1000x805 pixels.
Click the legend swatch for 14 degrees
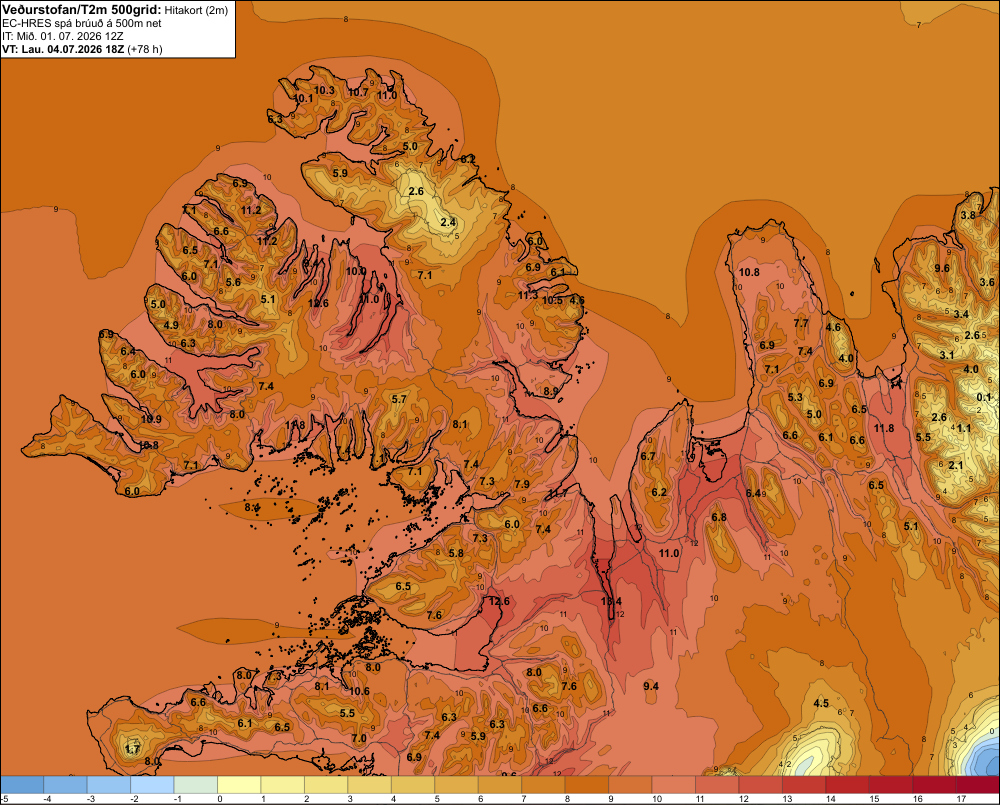848,785
